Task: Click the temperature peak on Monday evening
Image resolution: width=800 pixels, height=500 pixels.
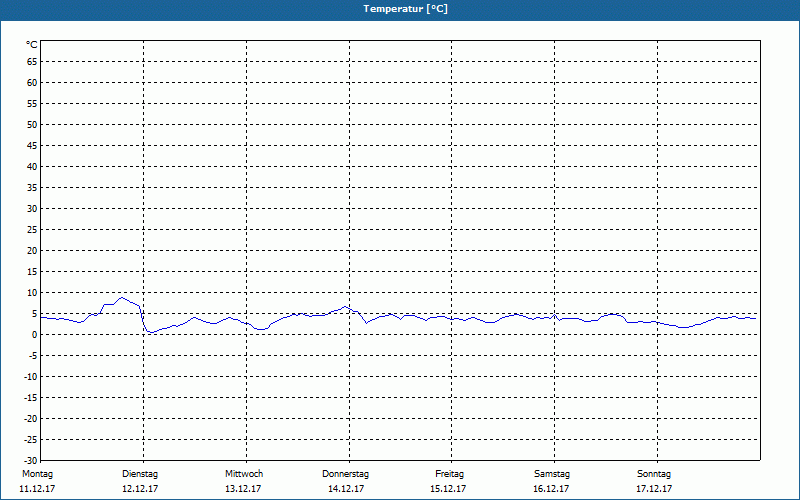Action: (x=121, y=297)
